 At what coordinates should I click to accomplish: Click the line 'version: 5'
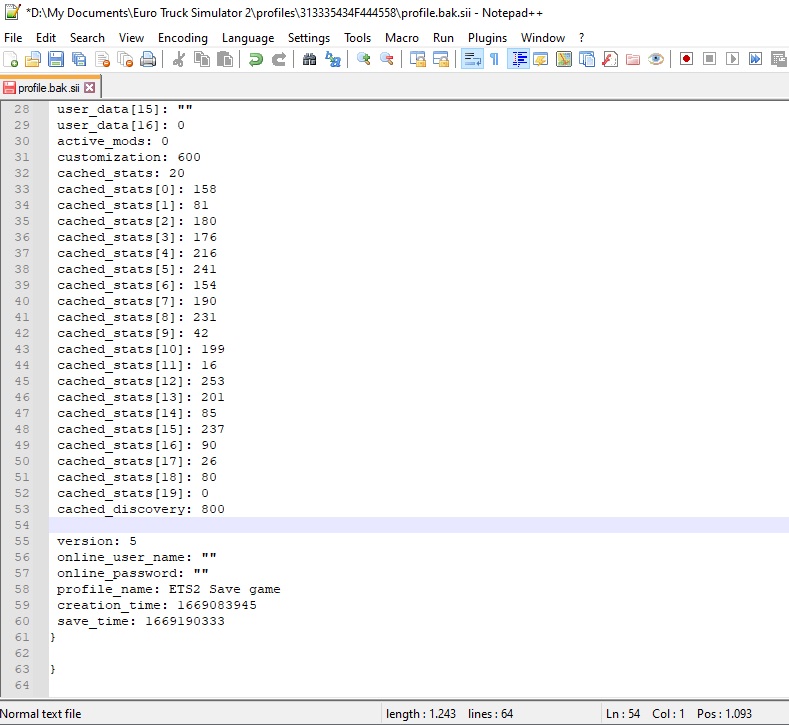(97, 541)
